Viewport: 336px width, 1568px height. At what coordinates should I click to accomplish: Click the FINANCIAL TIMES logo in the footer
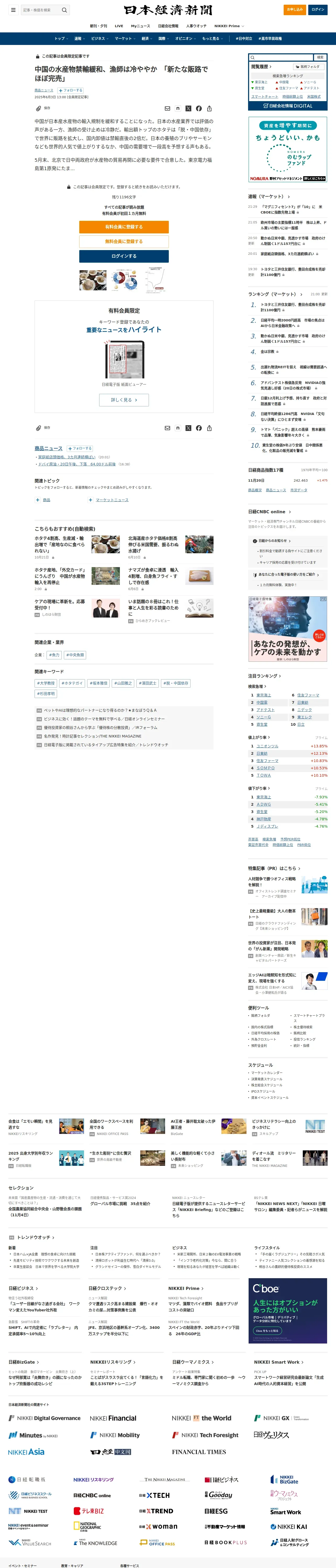coord(199,1452)
